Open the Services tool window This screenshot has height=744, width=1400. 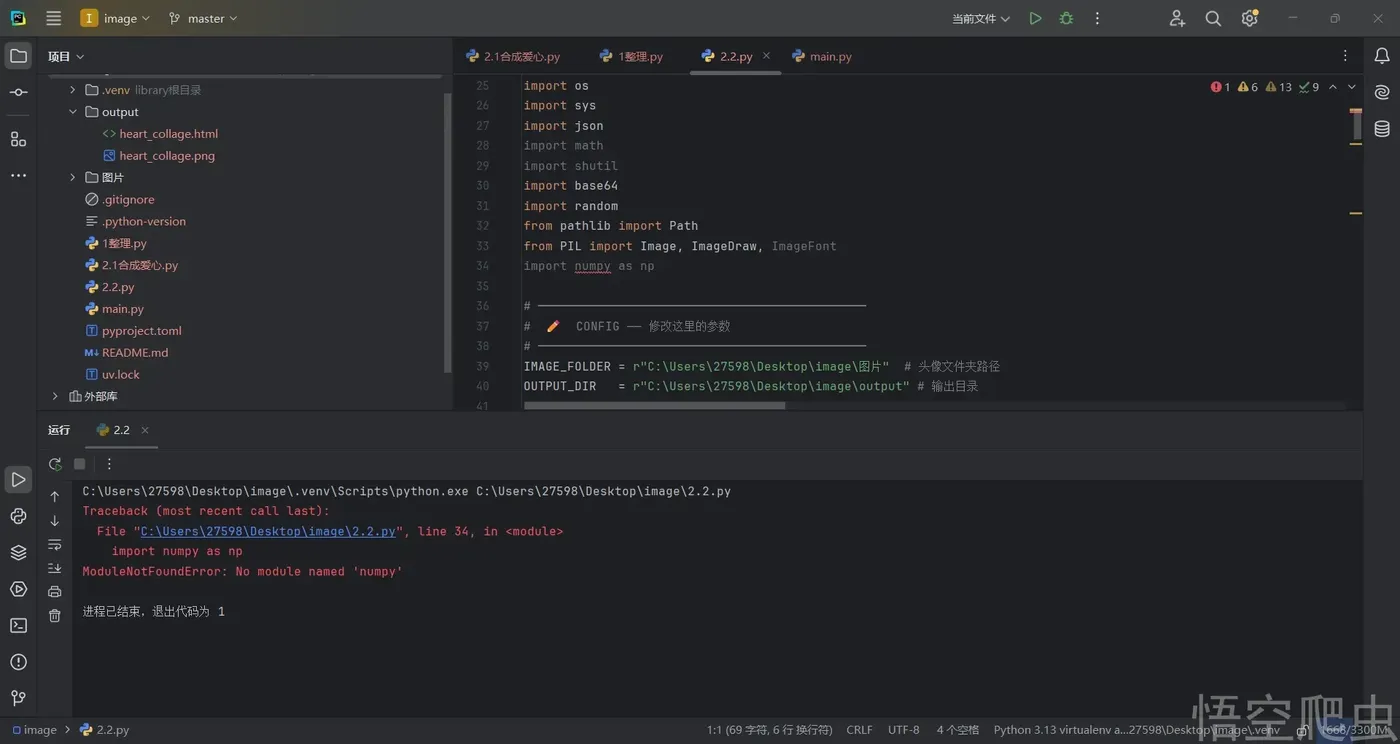coord(18,589)
